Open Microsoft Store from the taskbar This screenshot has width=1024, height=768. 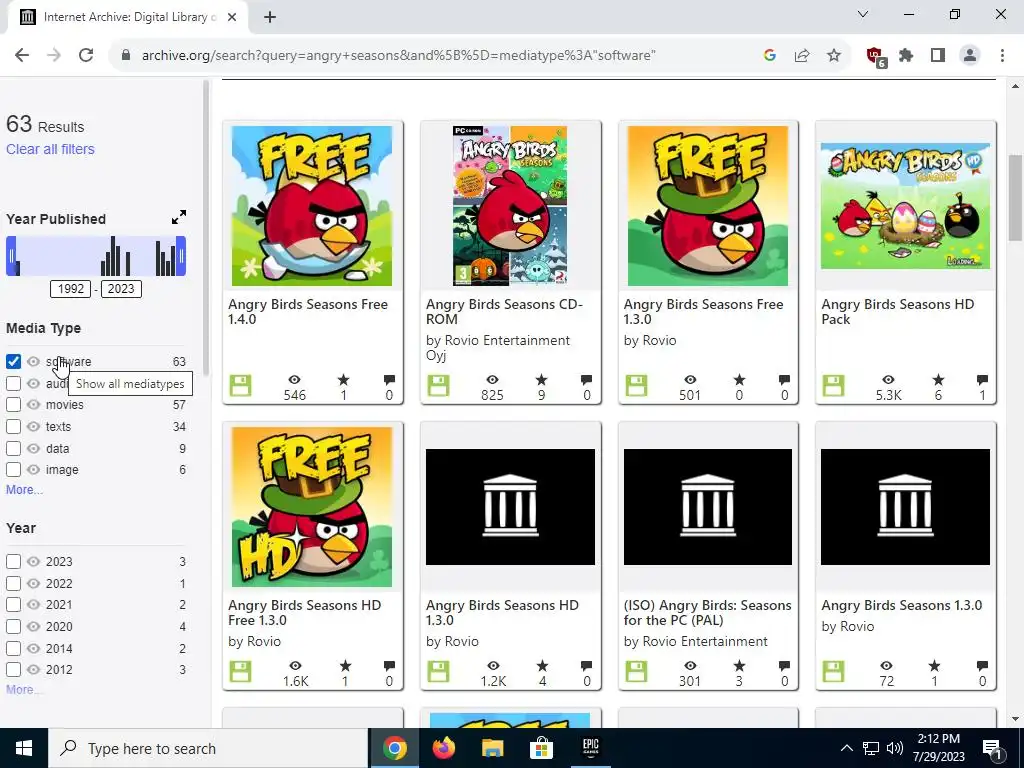tap(541, 748)
